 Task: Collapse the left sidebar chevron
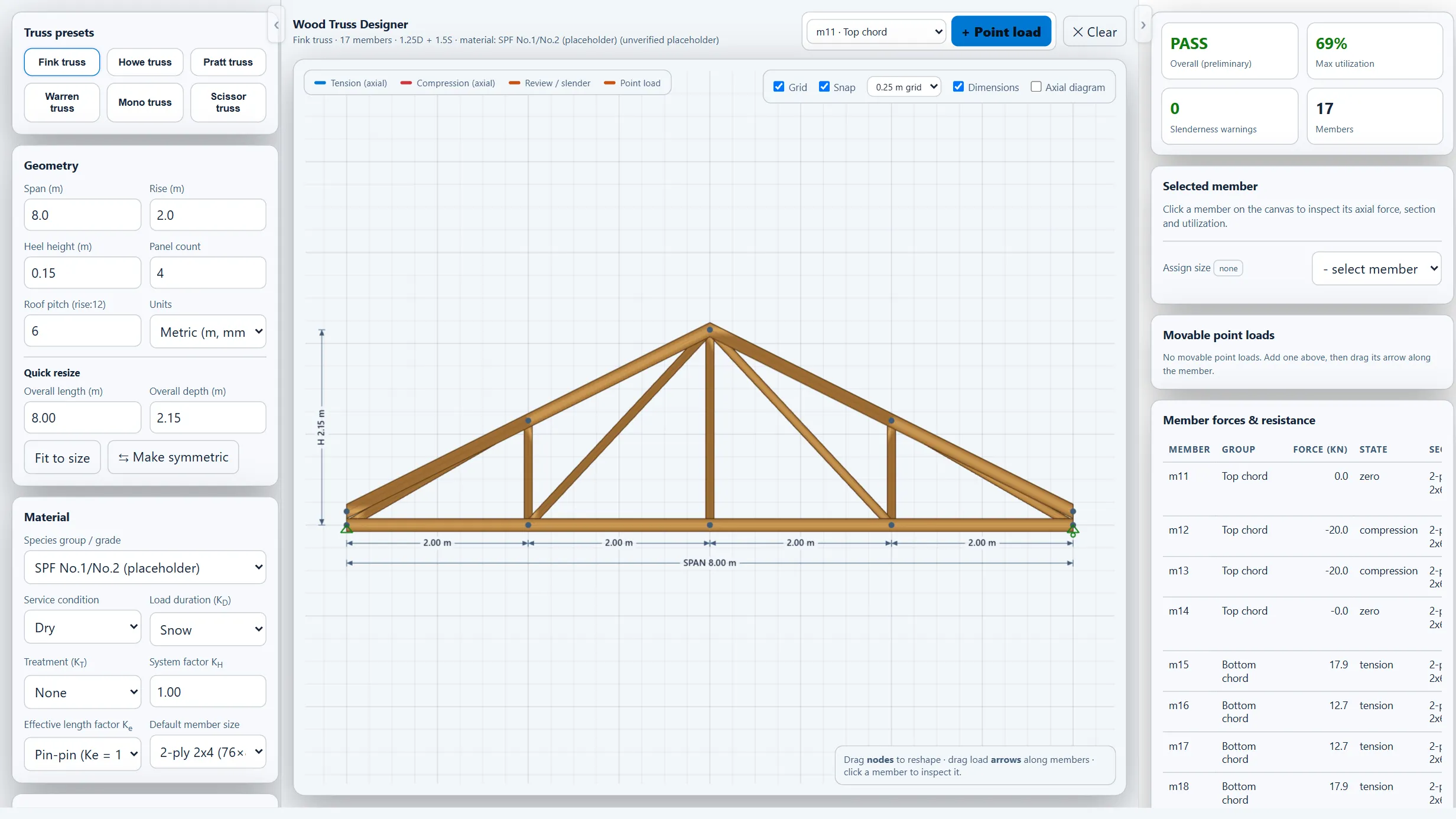pyautogui.click(x=276, y=25)
